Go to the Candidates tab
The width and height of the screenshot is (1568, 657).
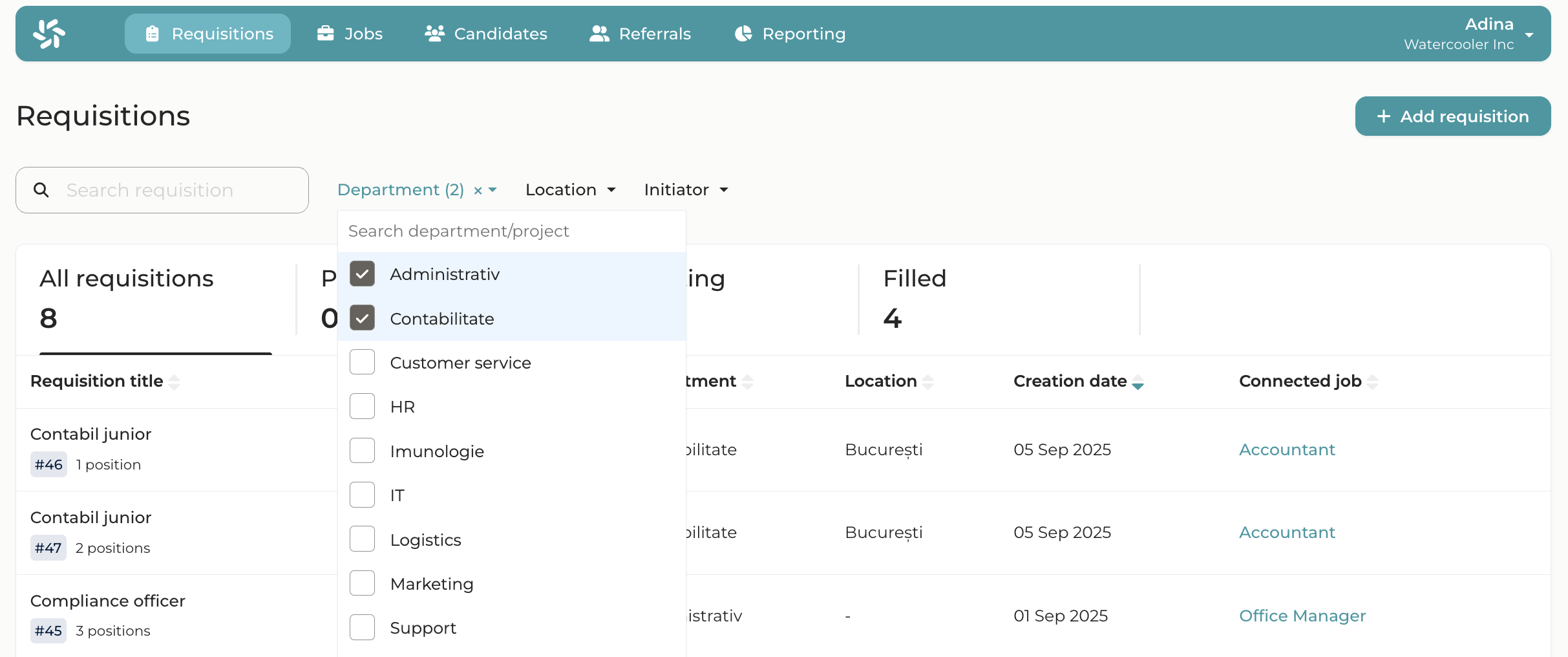tap(486, 34)
